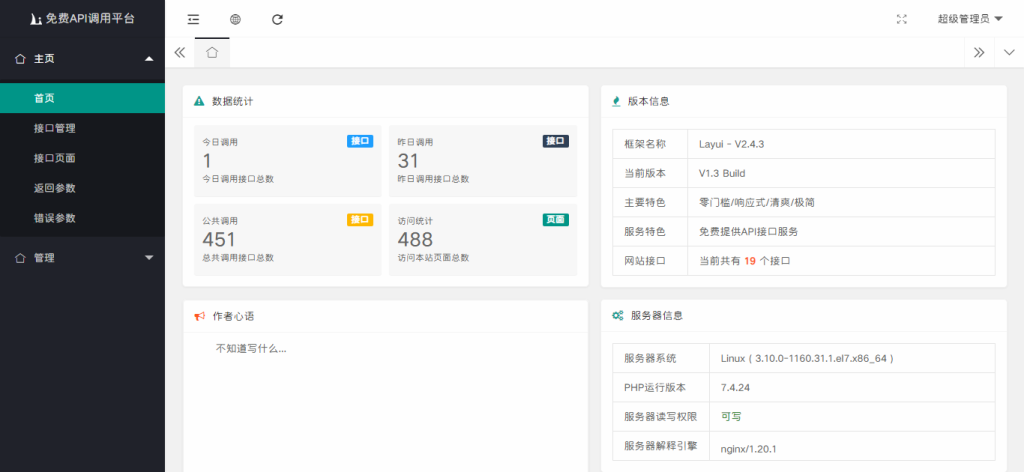Click the 今日调用 statistics card

point(287,161)
